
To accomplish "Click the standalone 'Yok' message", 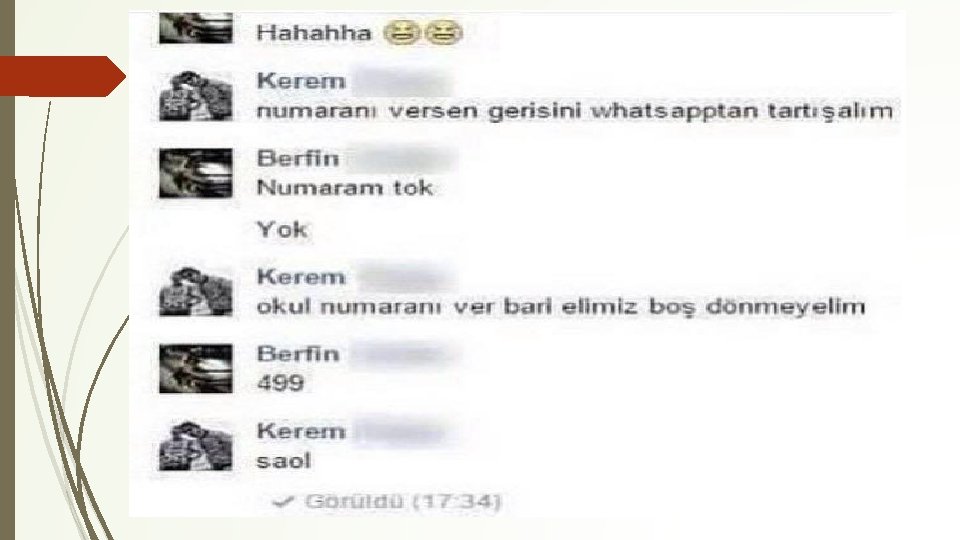I will coord(282,230).
